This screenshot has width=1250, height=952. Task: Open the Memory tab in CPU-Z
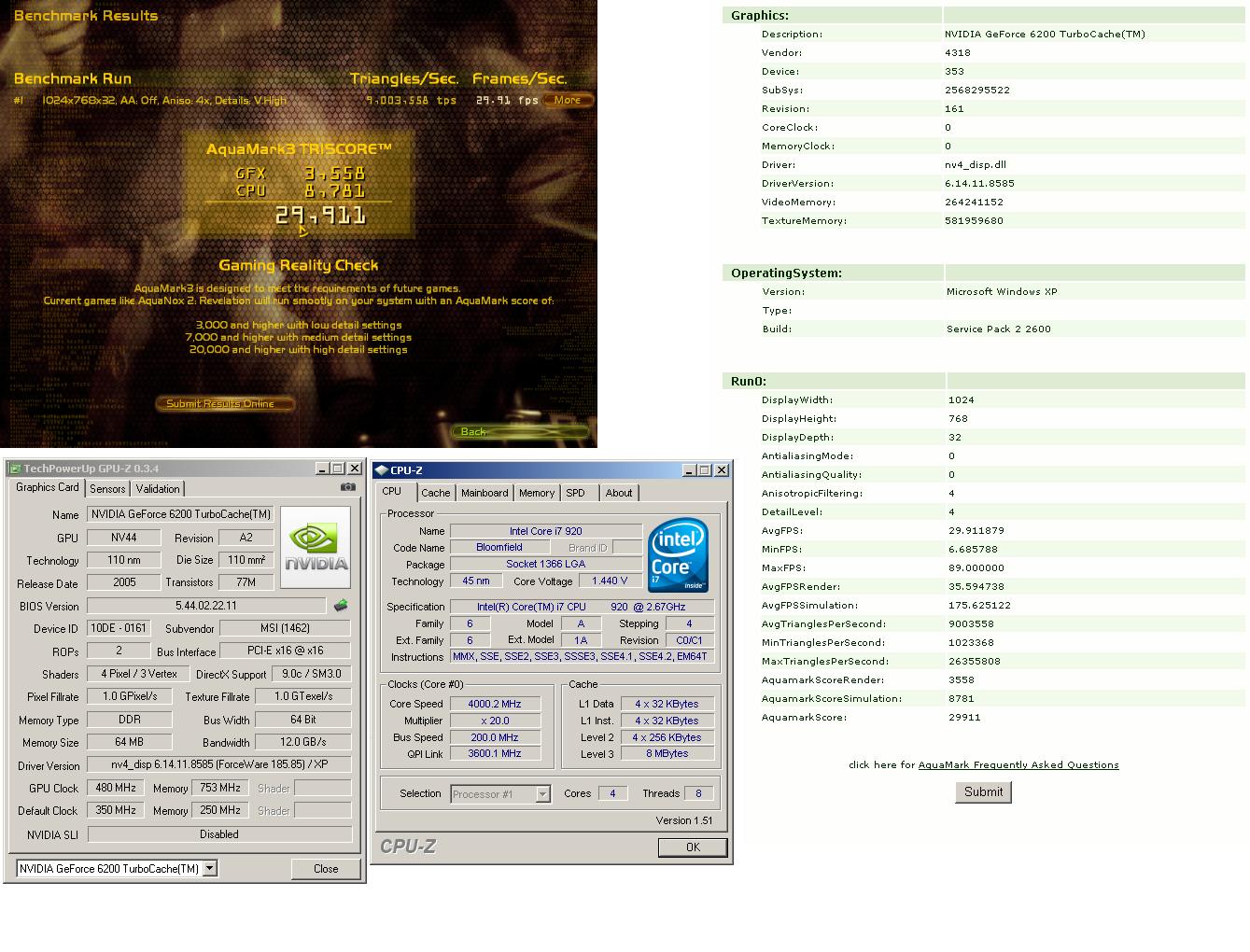[537, 493]
